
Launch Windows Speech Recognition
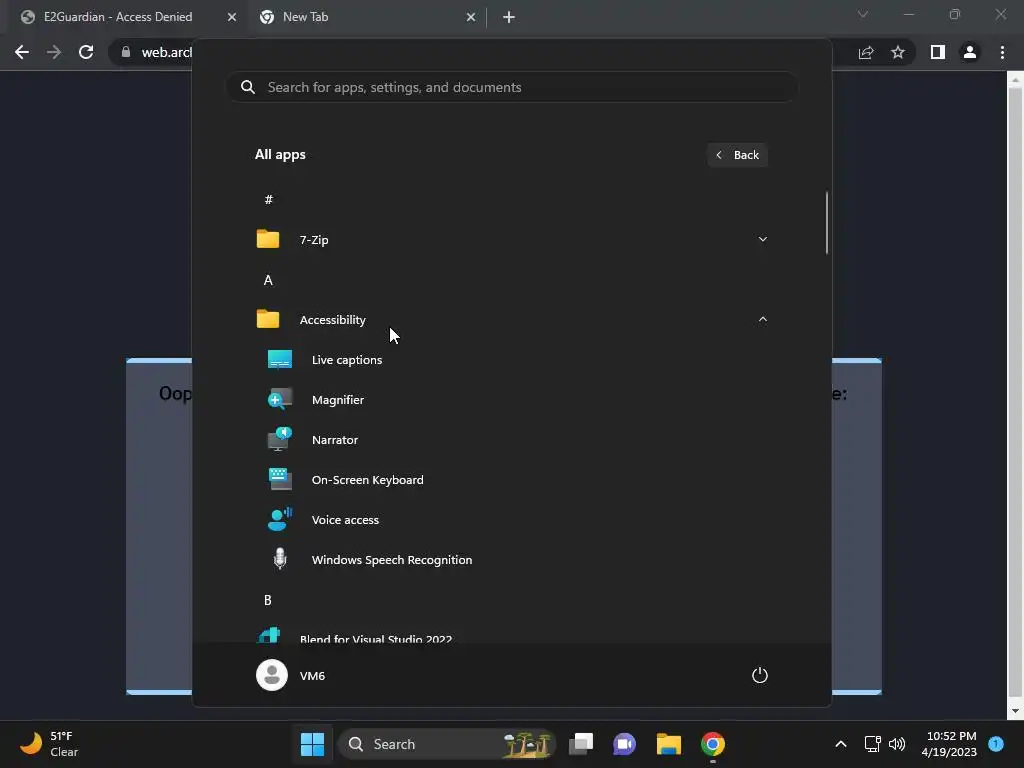[x=511, y=560]
